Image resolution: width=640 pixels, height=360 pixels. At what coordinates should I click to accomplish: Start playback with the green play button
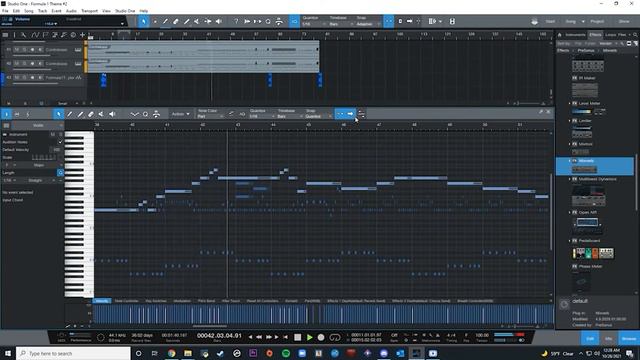[309, 337]
